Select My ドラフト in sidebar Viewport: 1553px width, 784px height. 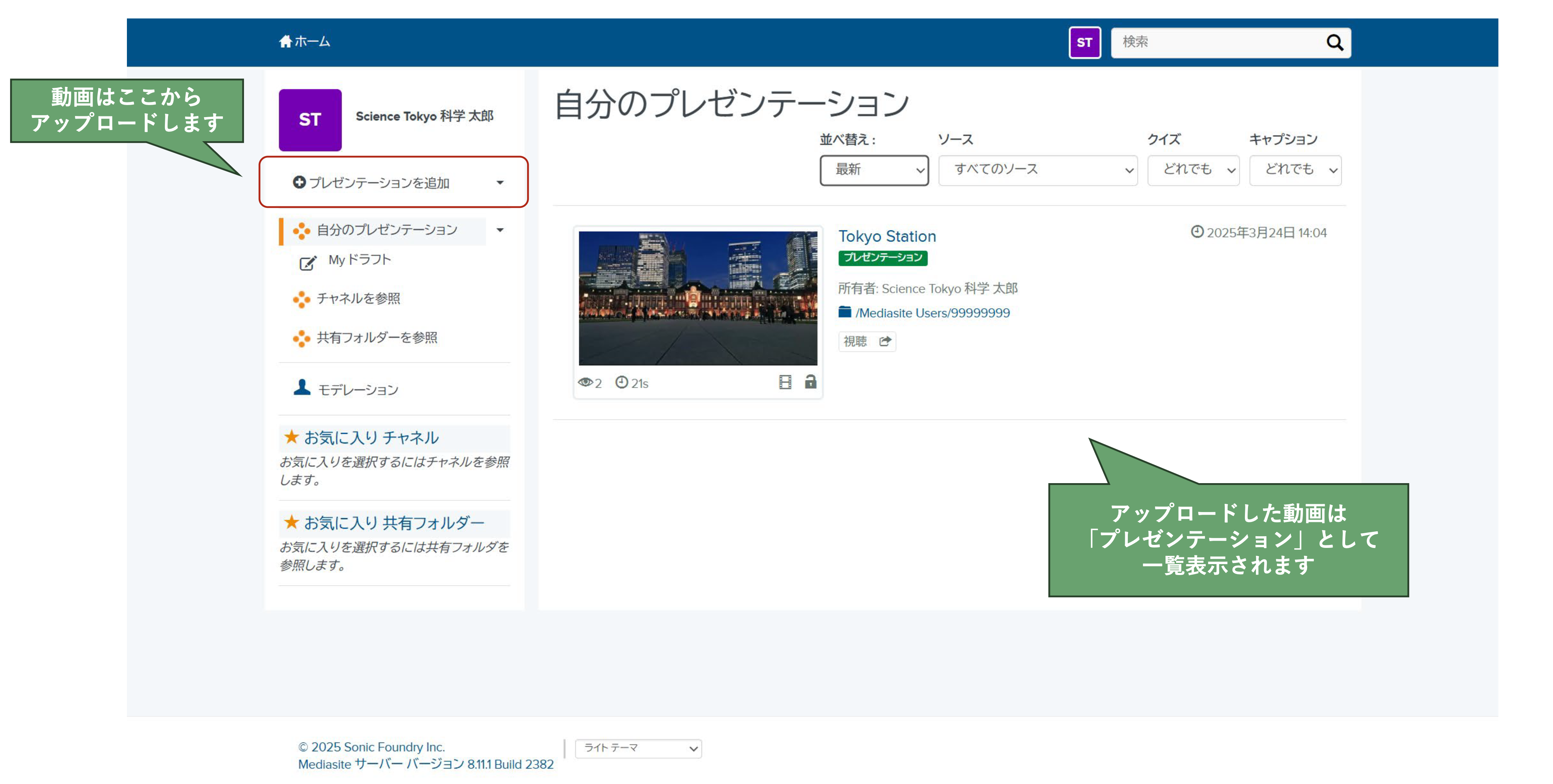click(359, 260)
